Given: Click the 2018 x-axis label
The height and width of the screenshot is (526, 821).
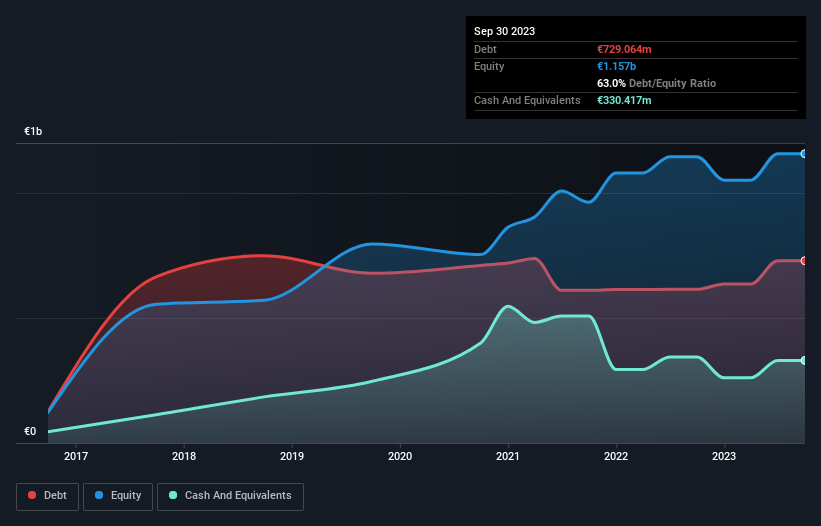Looking at the screenshot, I should click(x=184, y=456).
